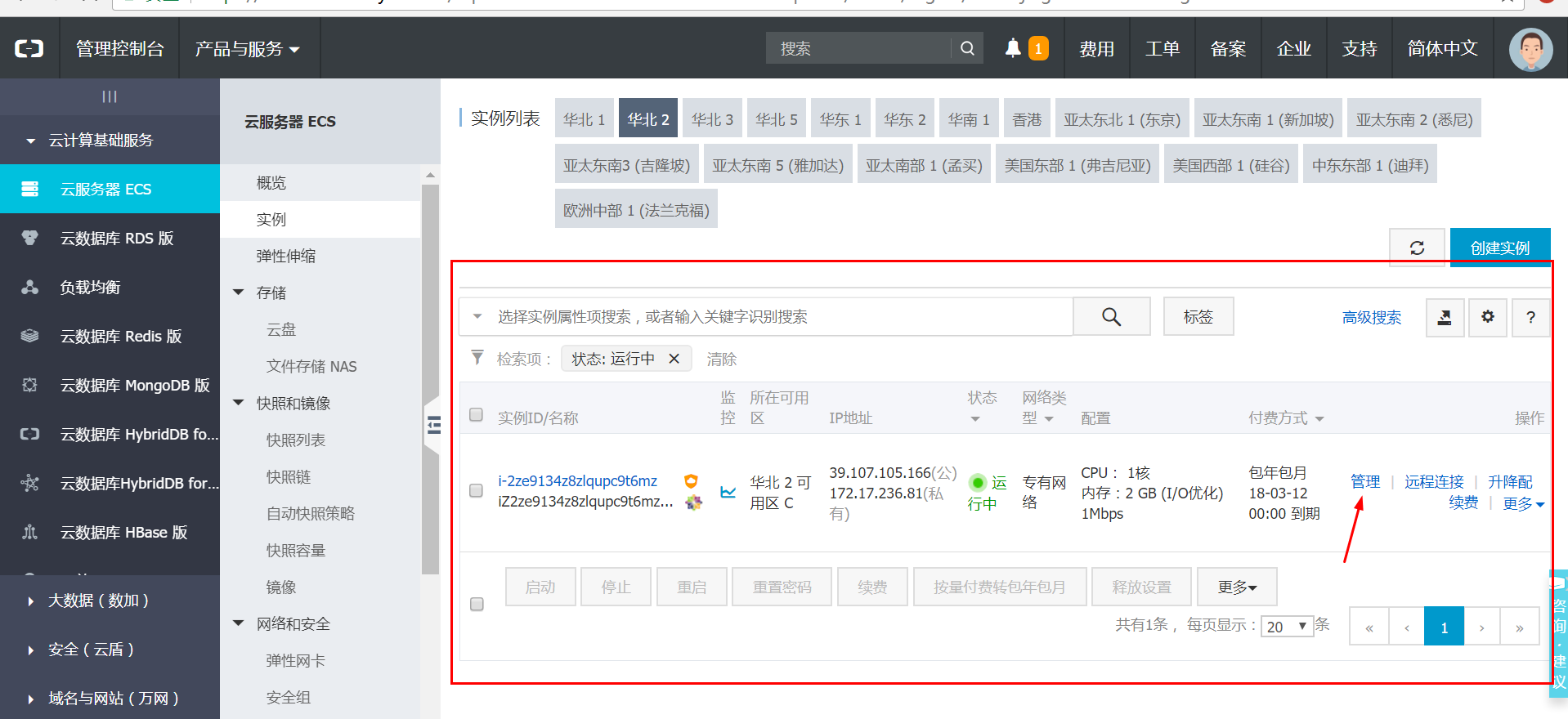Click the search magnifier in top bar
This screenshot has height=719, width=1568.
967,48
